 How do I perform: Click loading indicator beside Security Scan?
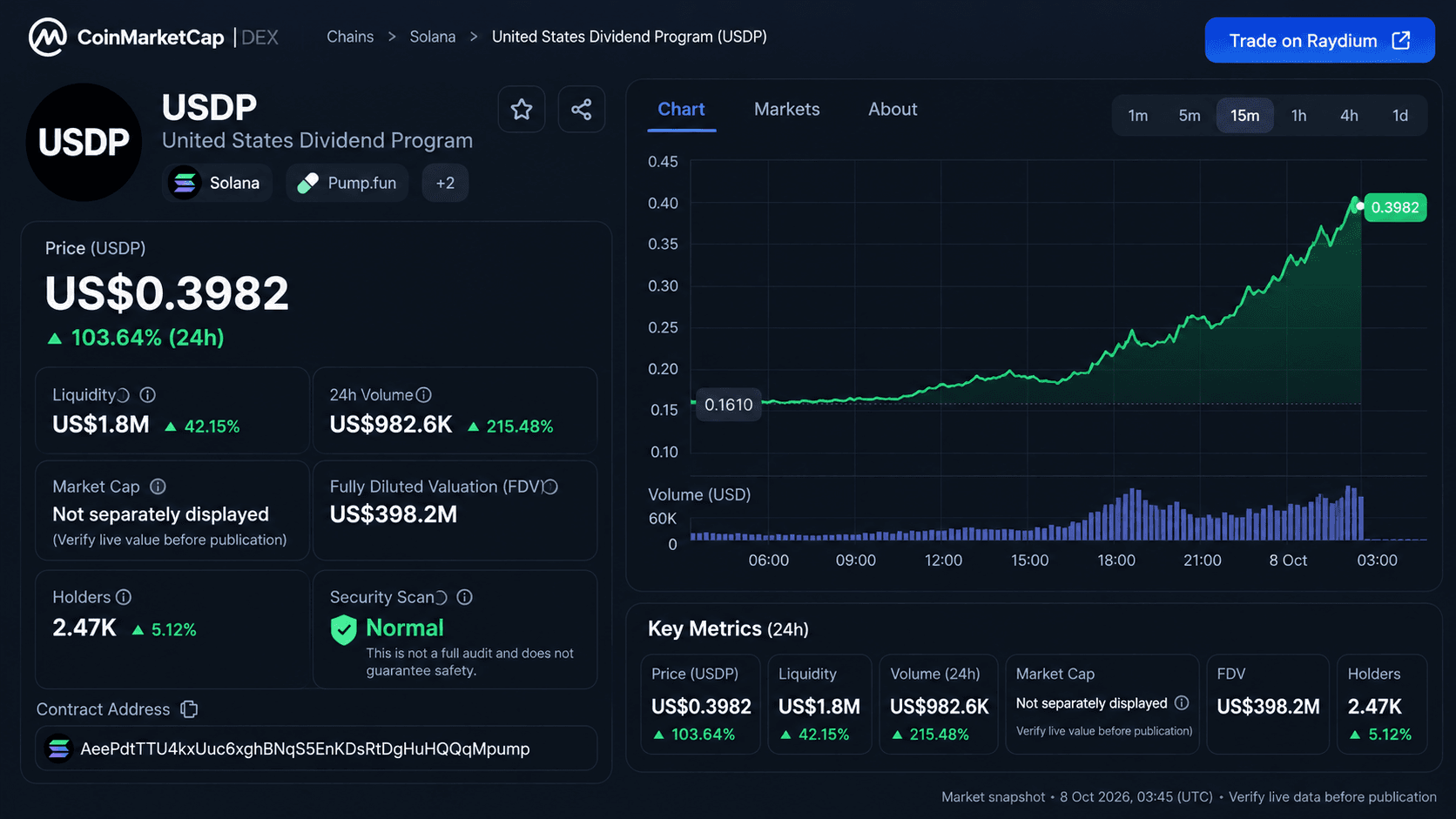442,597
